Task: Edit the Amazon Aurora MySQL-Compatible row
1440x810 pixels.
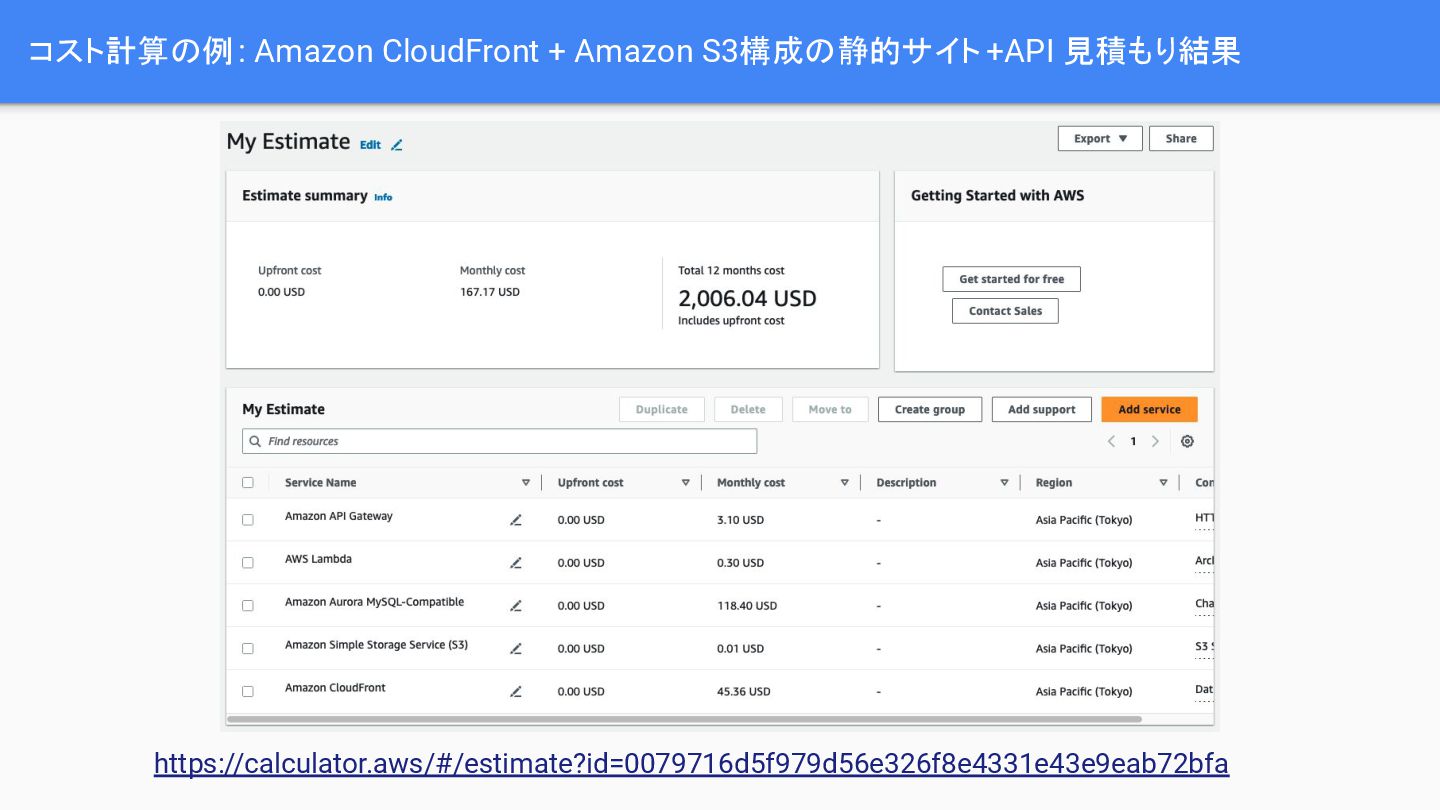Action: pos(516,606)
